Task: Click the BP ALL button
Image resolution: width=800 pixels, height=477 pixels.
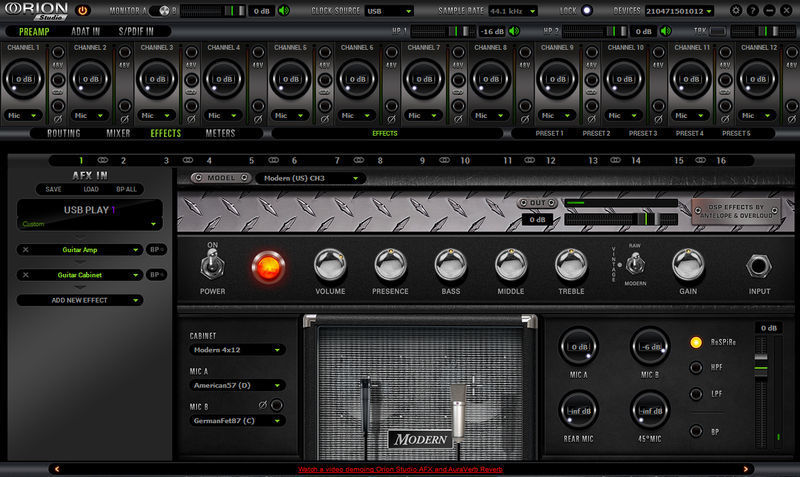Action: pyautogui.click(x=127, y=189)
